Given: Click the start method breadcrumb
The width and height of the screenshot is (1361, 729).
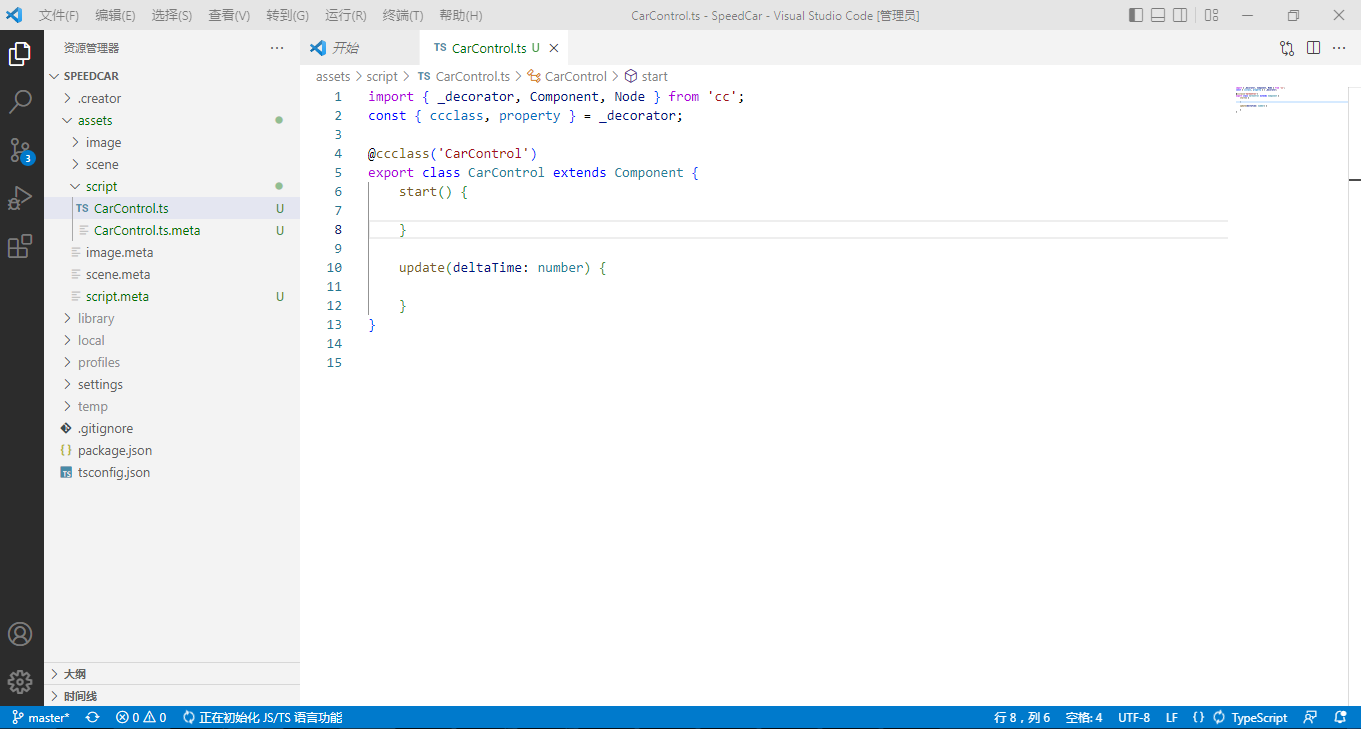Looking at the screenshot, I should (x=646, y=76).
